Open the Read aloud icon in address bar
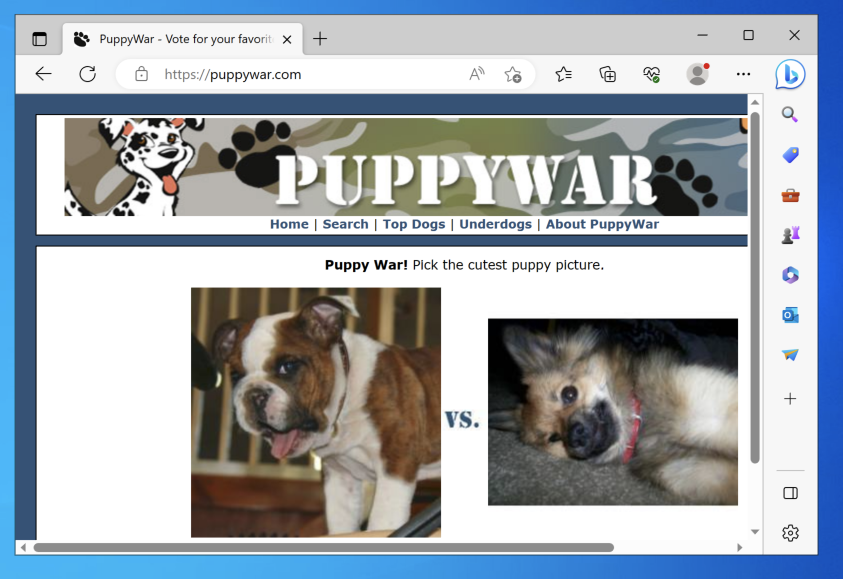843x579 pixels. 477,74
